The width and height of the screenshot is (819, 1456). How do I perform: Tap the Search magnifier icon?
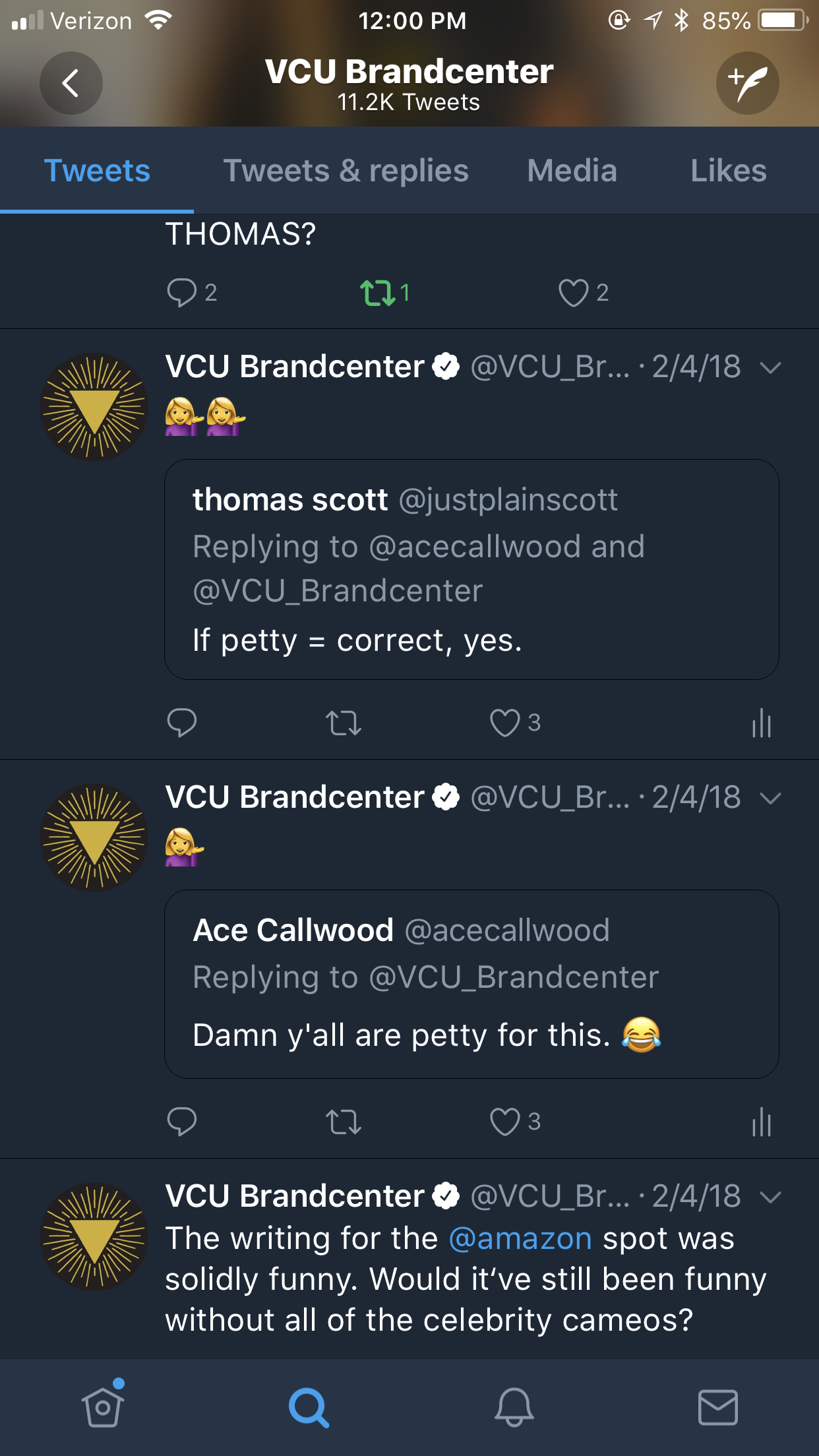[x=308, y=1407]
